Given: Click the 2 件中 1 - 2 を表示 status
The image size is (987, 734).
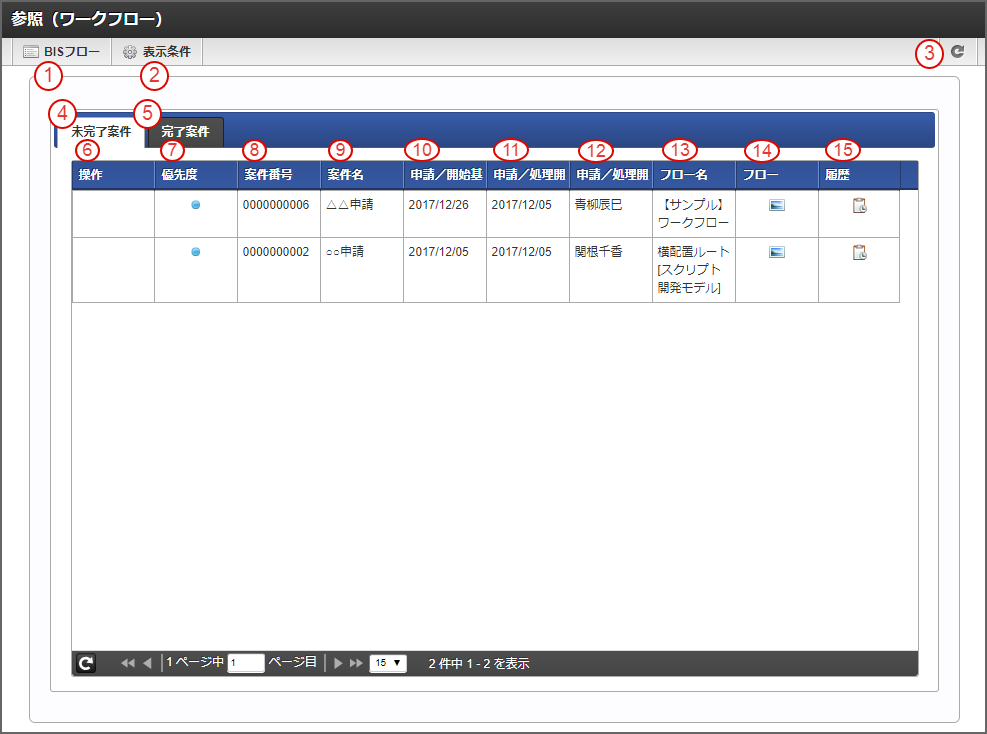Looking at the screenshot, I should tap(479, 663).
